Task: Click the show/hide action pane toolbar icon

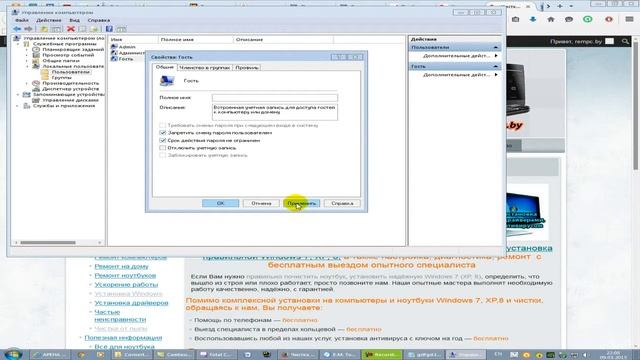Action: [x=121, y=29]
